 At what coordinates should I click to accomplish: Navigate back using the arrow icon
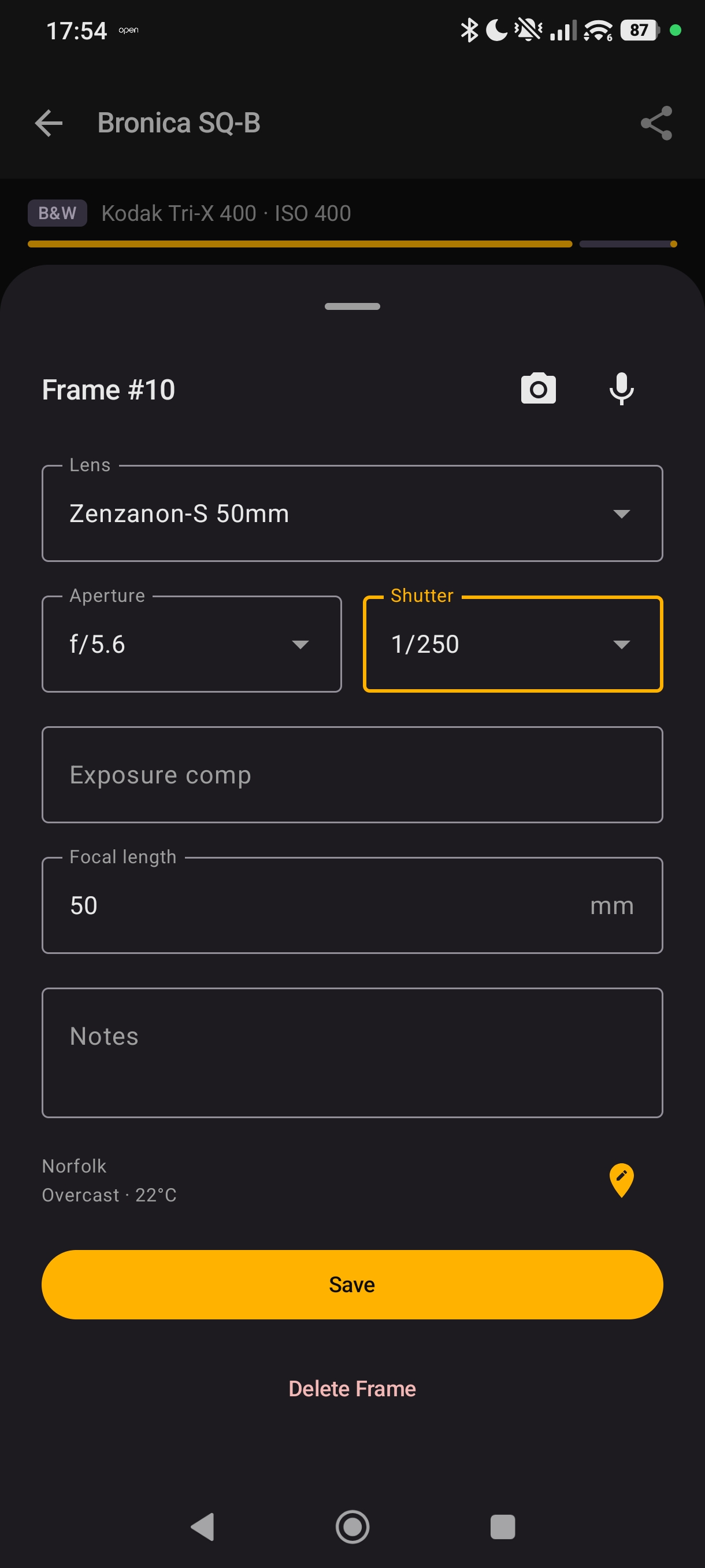pyautogui.click(x=49, y=123)
